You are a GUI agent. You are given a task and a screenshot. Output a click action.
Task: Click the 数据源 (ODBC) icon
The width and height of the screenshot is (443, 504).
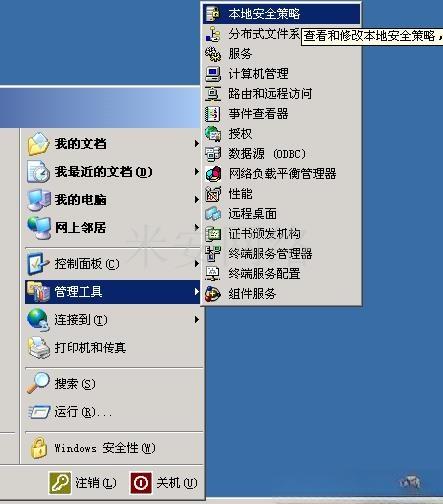pyautogui.click(x=213, y=154)
